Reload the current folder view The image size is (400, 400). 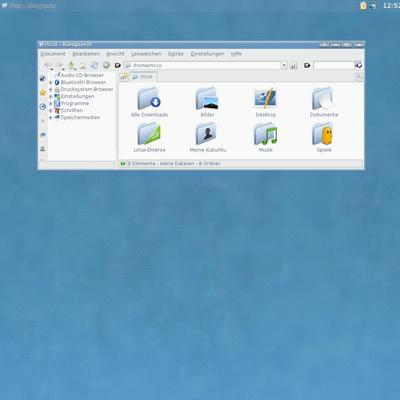pos(94,65)
